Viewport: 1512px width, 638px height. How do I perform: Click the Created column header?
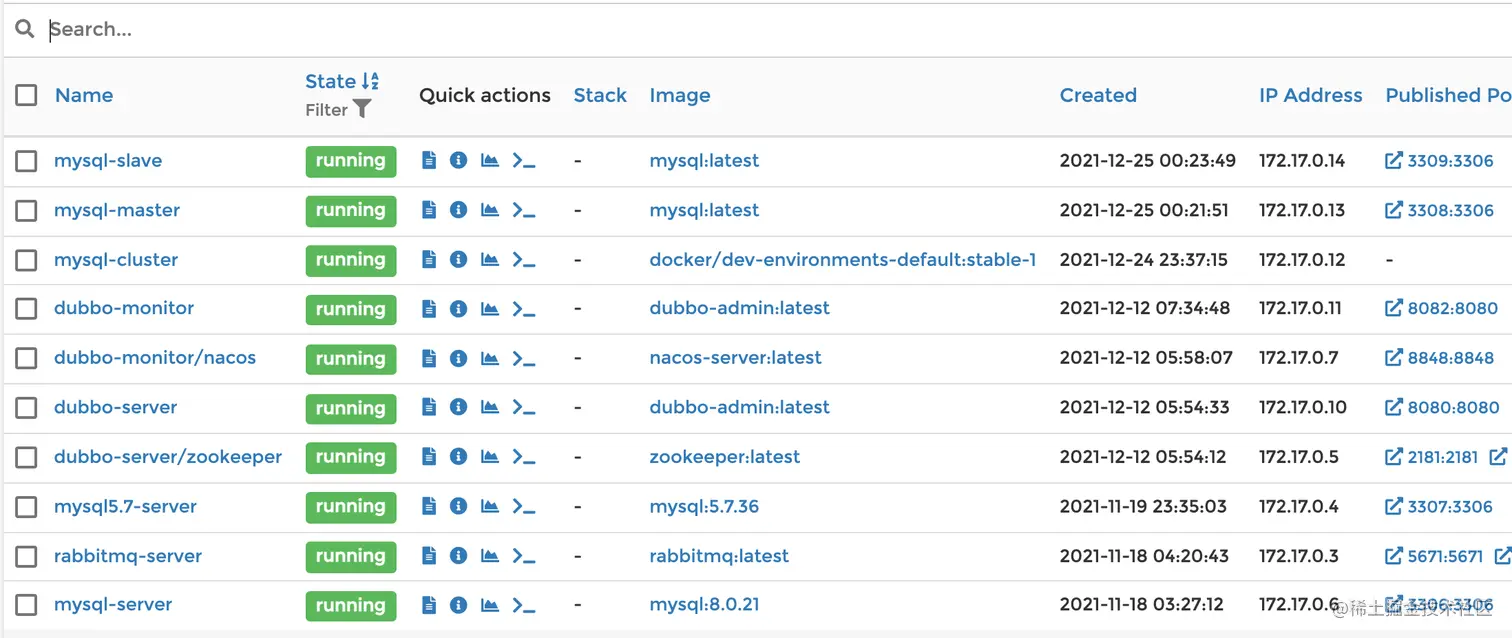(x=1098, y=95)
